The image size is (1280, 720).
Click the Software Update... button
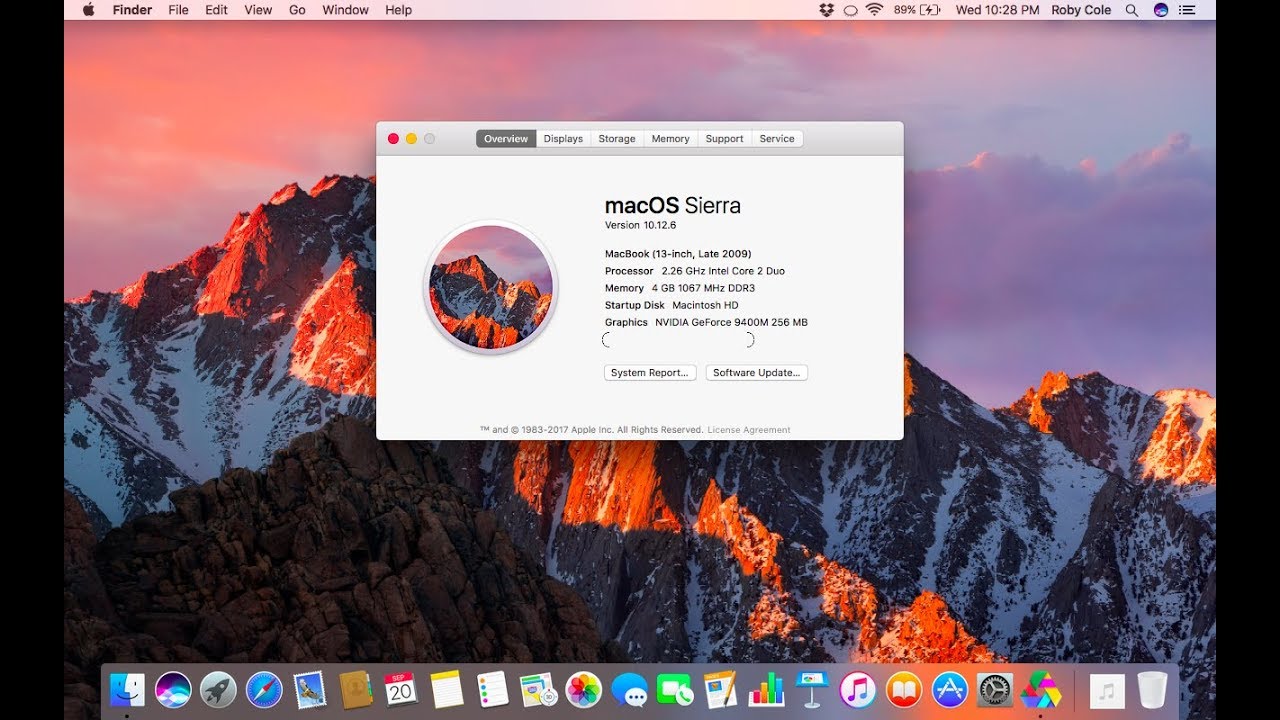click(x=756, y=373)
